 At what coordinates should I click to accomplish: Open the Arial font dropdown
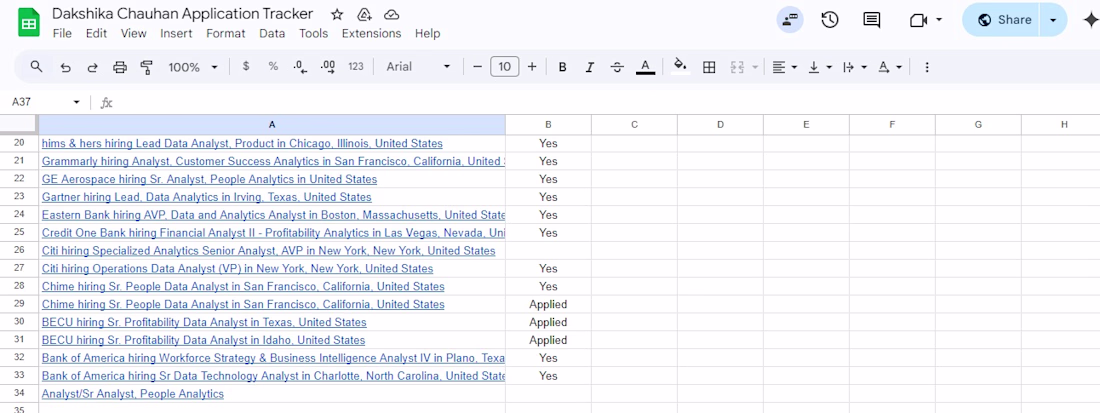(418, 67)
